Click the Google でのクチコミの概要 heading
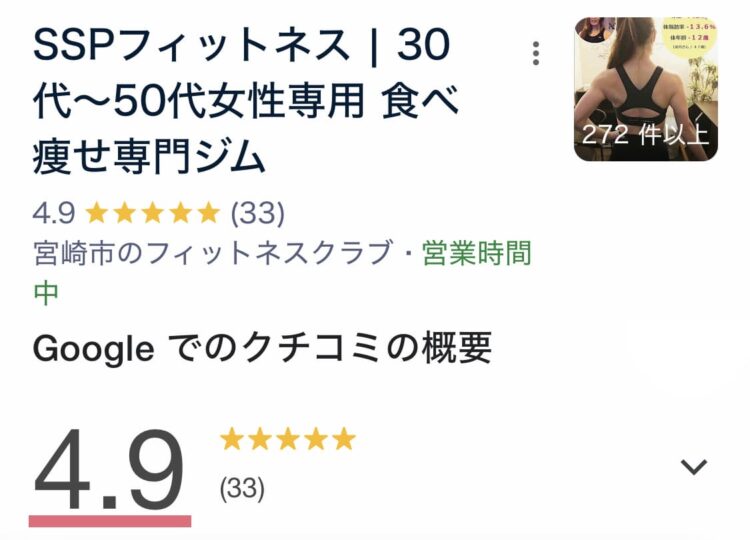This screenshot has height=540, width=750. tap(262, 348)
